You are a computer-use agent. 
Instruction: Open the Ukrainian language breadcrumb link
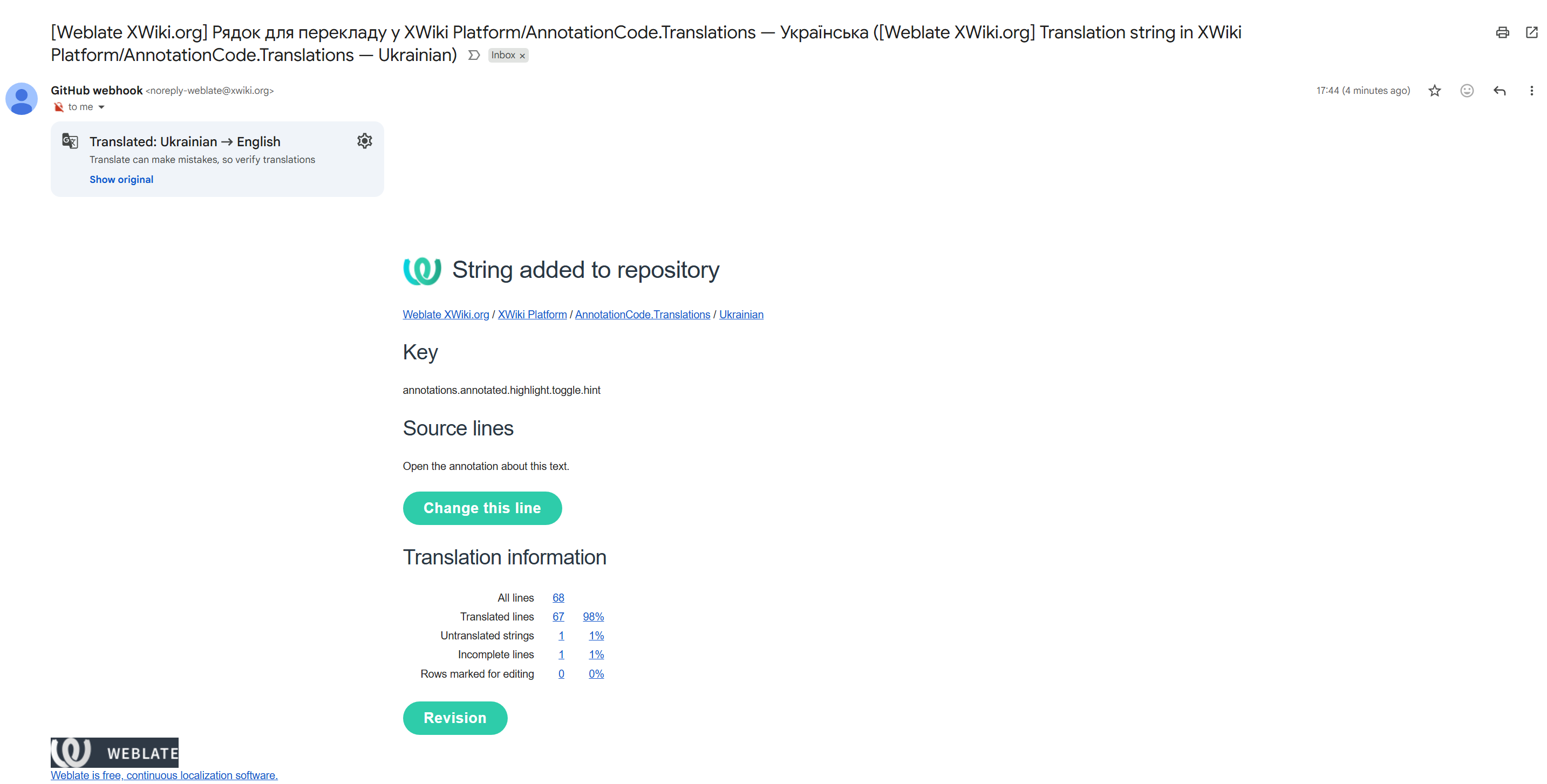(x=741, y=315)
